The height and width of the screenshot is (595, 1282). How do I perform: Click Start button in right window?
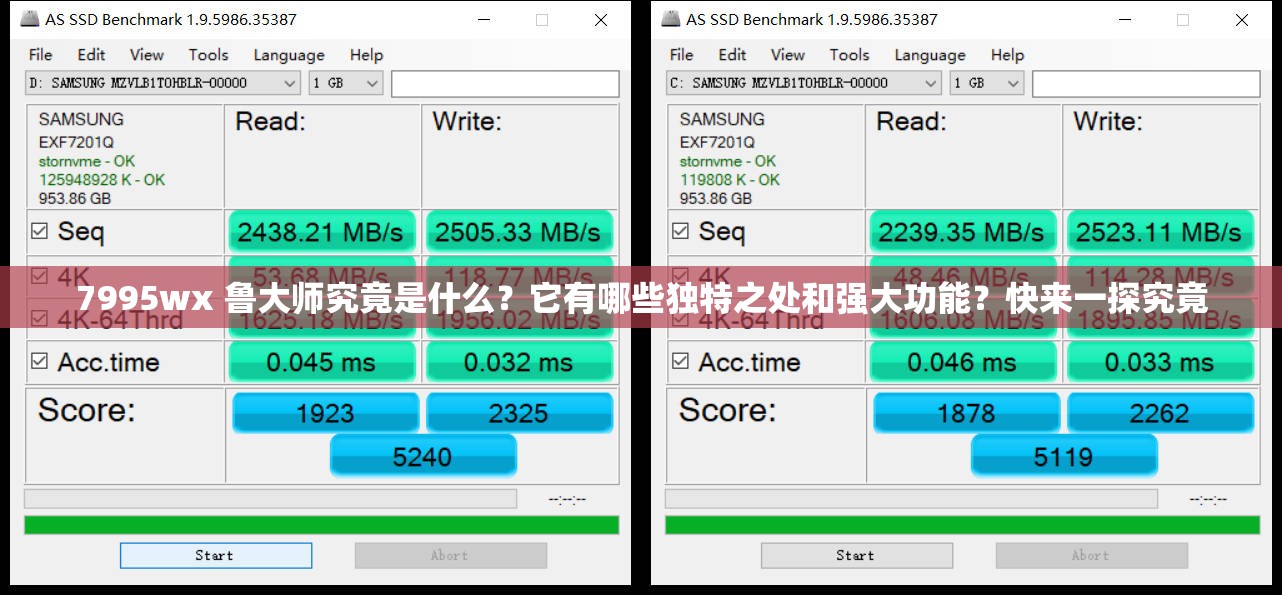(x=857, y=555)
